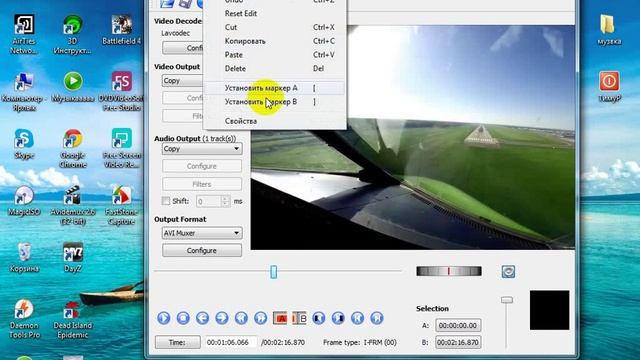Open Google Chrome desktop shortcut
The image size is (640, 360).
pos(73,148)
